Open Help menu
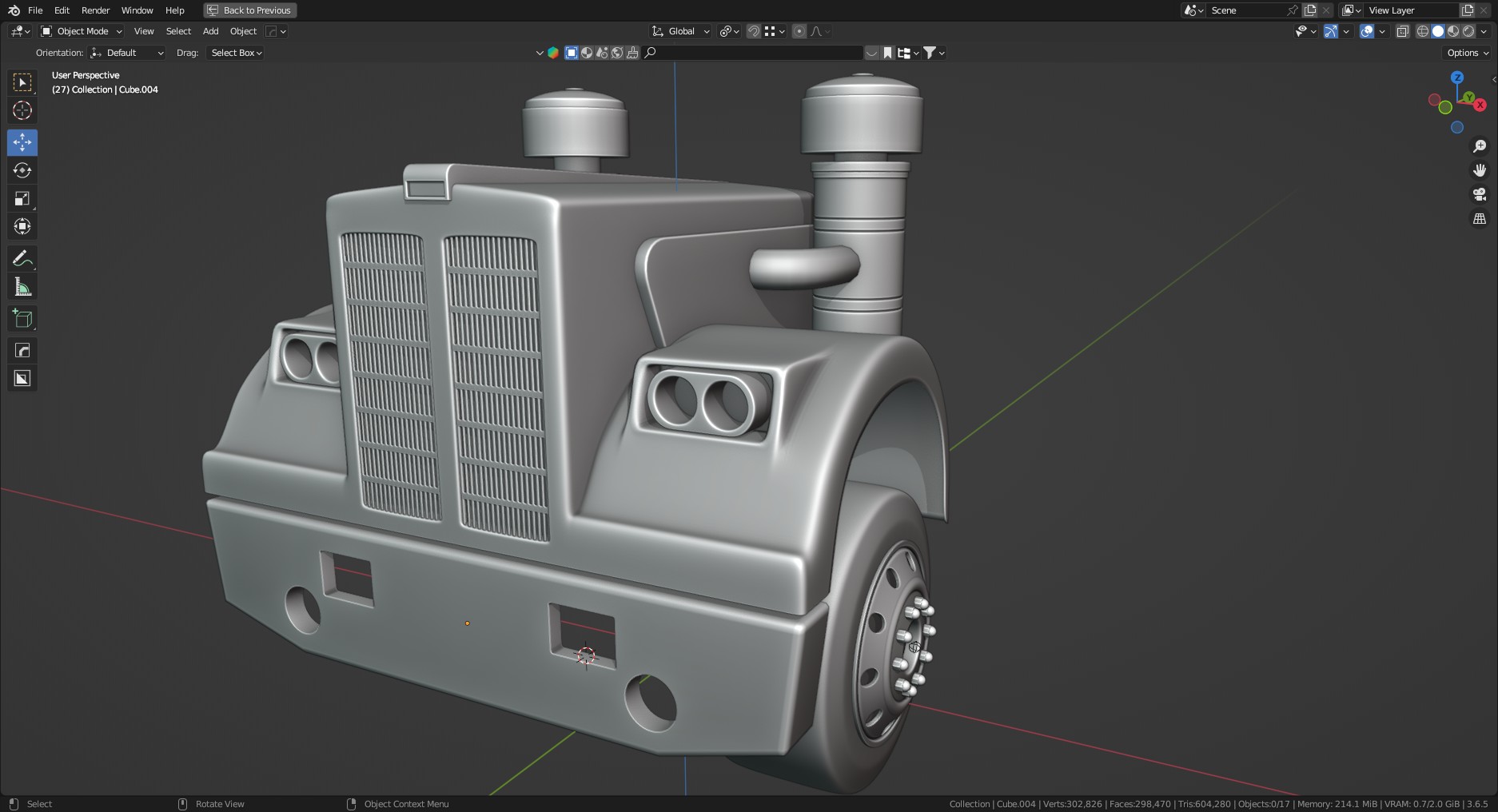The image size is (1498, 812). coord(174,10)
